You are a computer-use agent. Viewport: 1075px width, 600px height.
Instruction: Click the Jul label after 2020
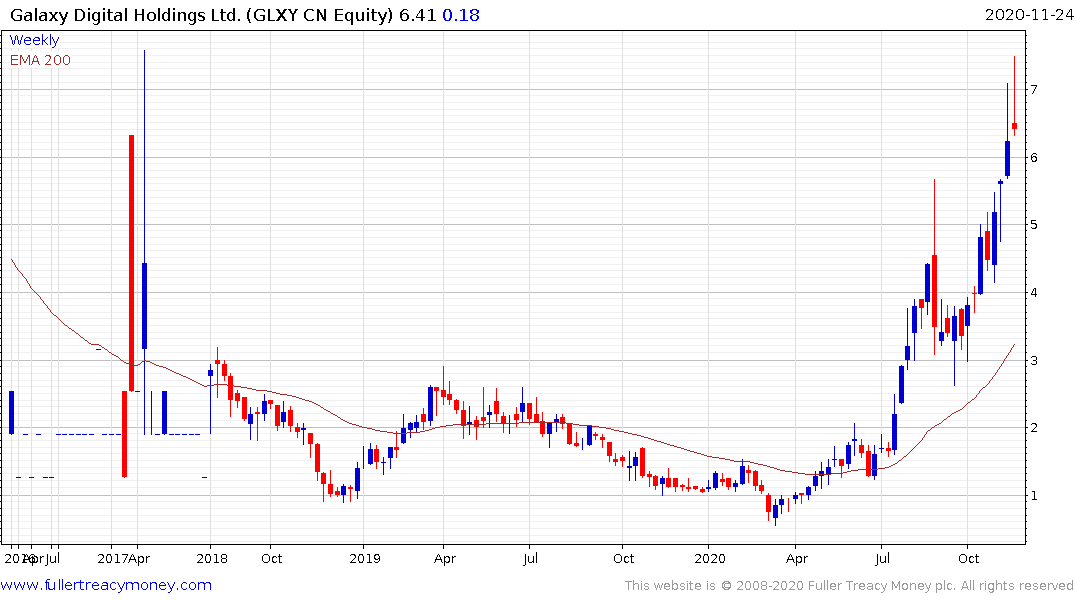click(x=882, y=558)
